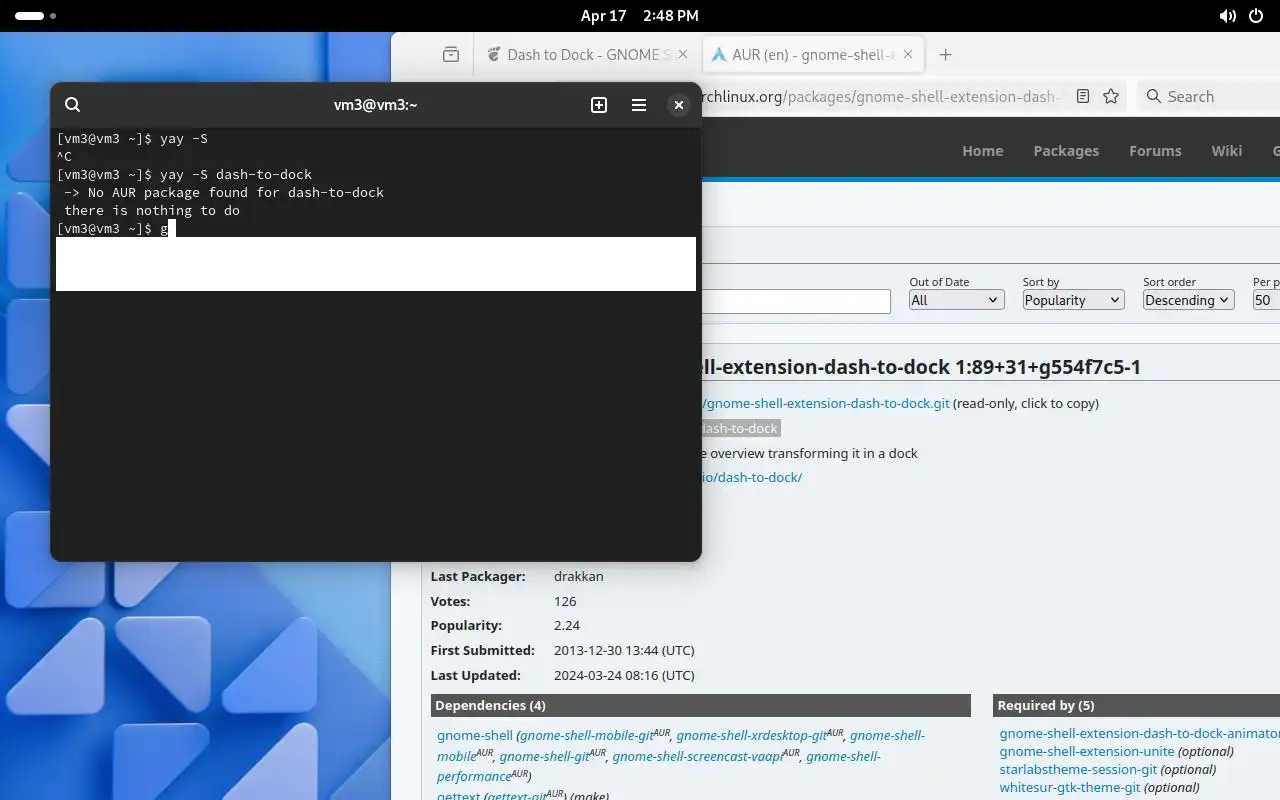Open the clock and calendar panel
Screen dimensions: 1280x800
click(x=640, y=16)
